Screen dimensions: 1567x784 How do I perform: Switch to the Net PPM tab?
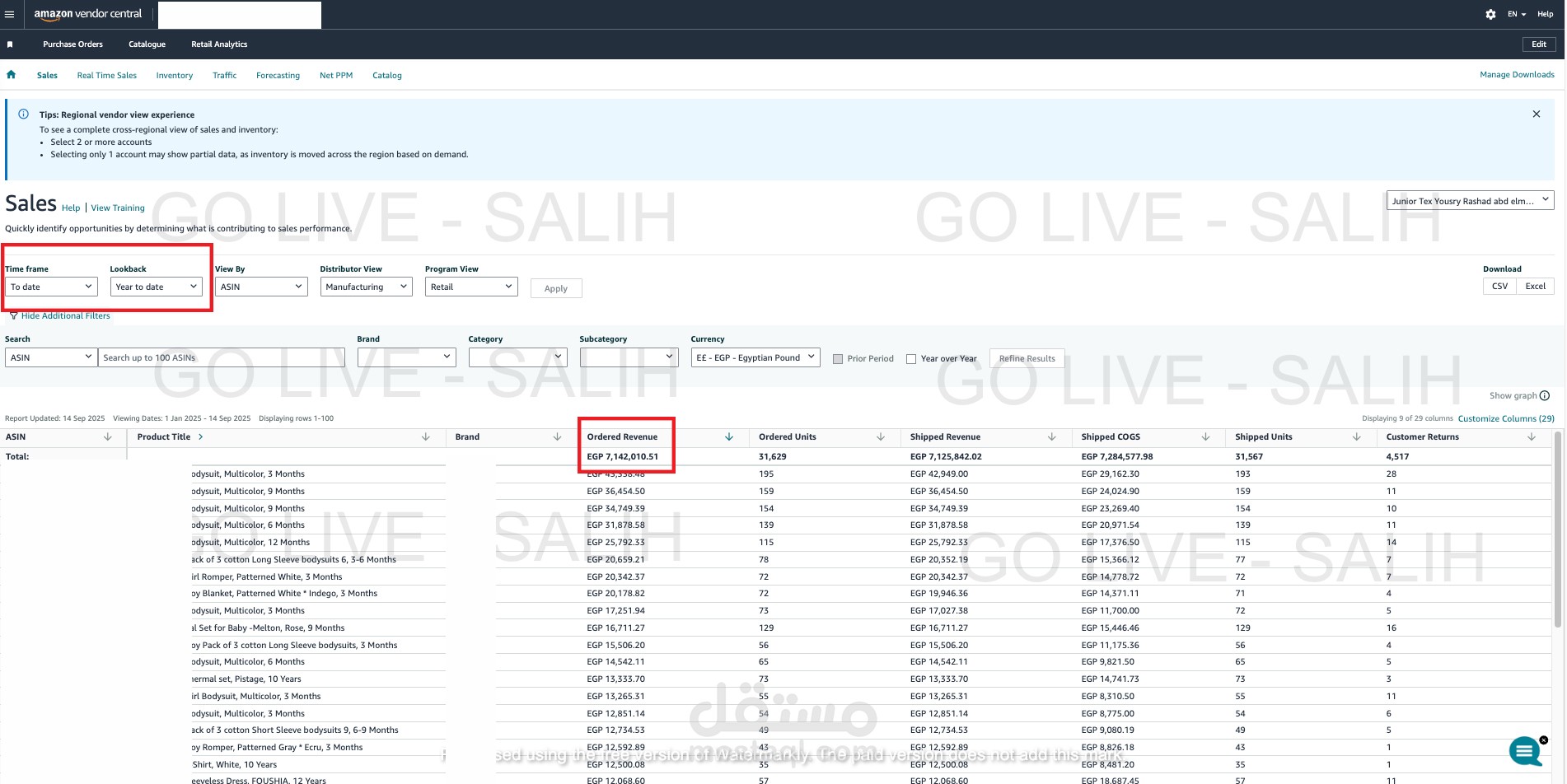point(336,76)
